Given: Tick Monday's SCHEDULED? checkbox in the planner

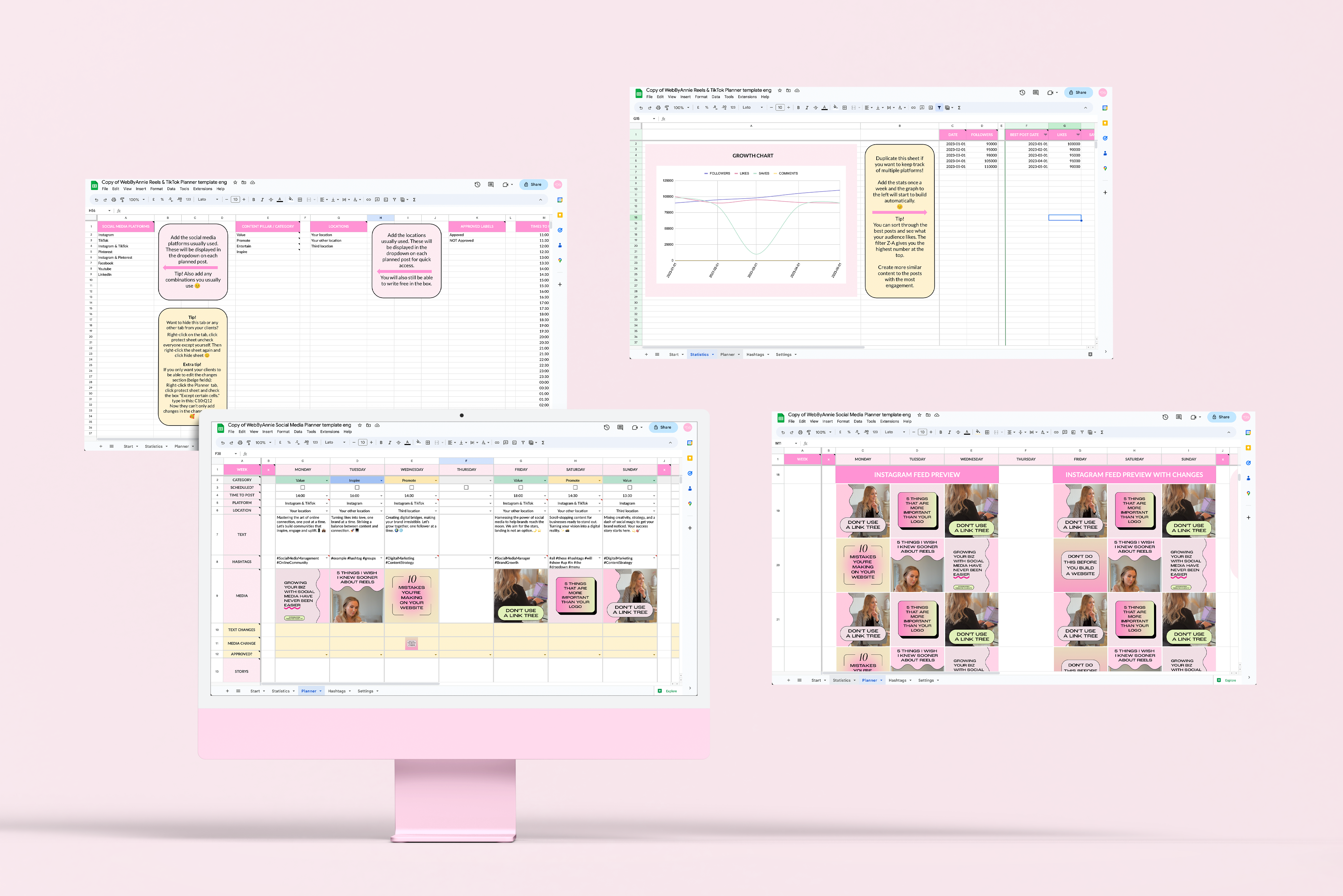Looking at the screenshot, I should [x=303, y=487].
